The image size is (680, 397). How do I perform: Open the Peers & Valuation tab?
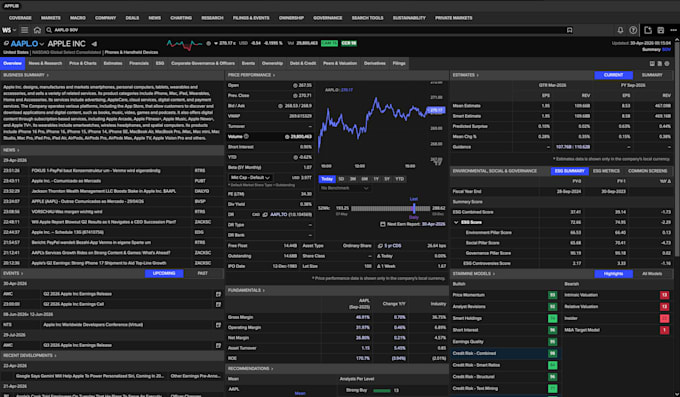click(x=340, y=63)
